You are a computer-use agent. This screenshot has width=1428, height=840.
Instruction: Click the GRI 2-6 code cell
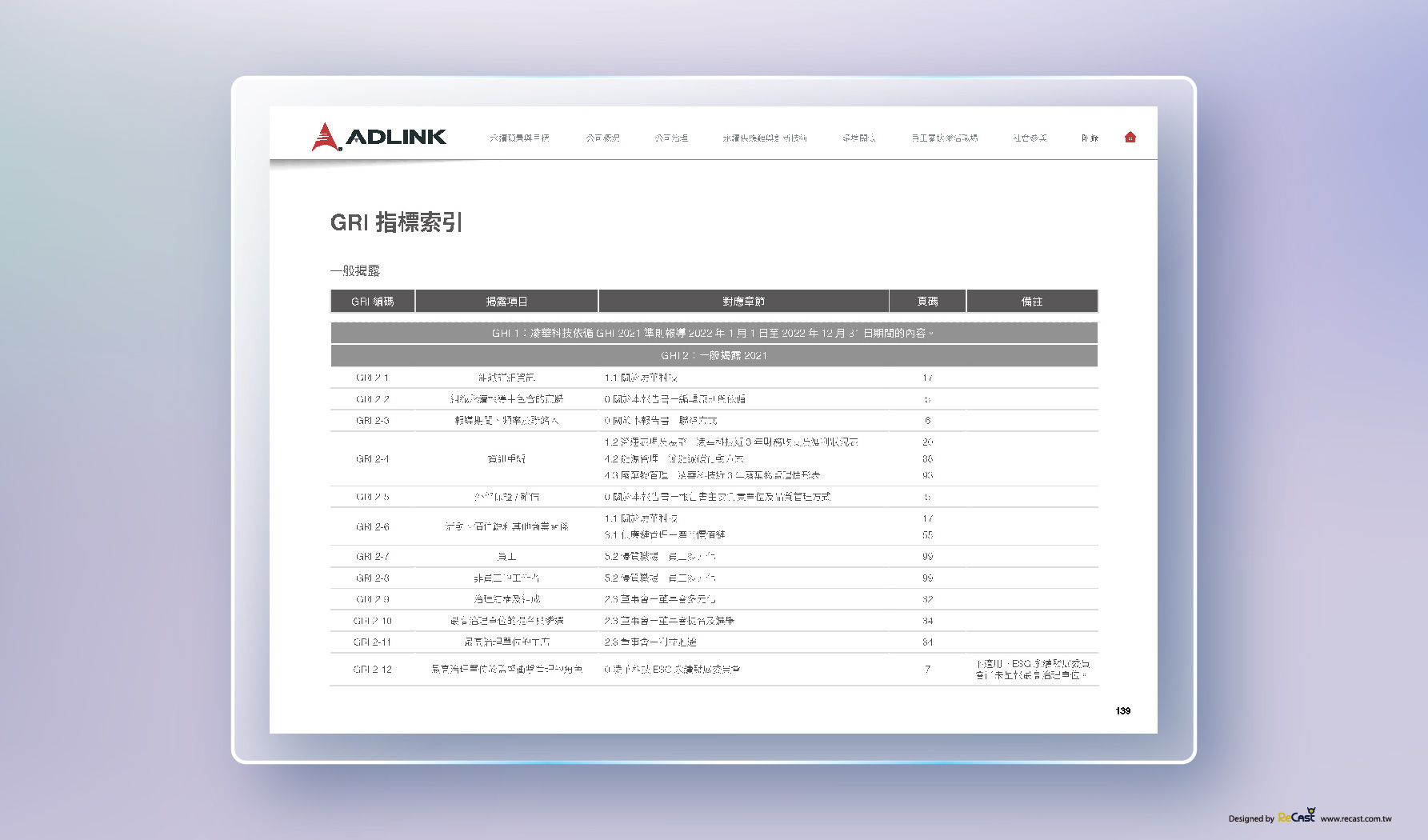[x=373, y=527]
